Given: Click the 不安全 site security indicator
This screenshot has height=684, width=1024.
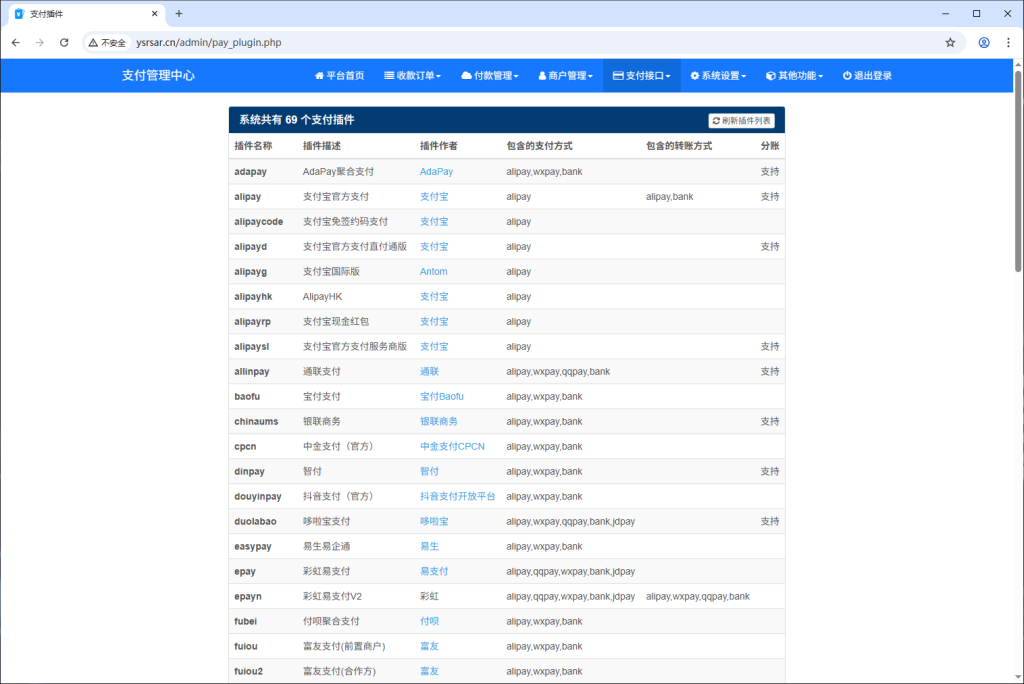Looking at the screenshot, I should click(107, 42).
